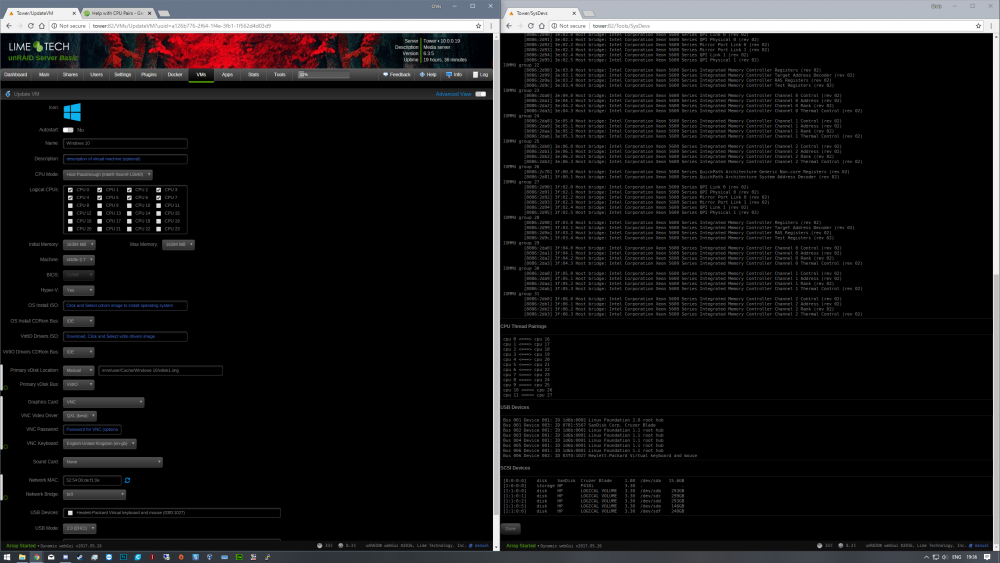1000x563 pixels.
Task: Open the Plugins menu tab
Action: coord(149,75)
